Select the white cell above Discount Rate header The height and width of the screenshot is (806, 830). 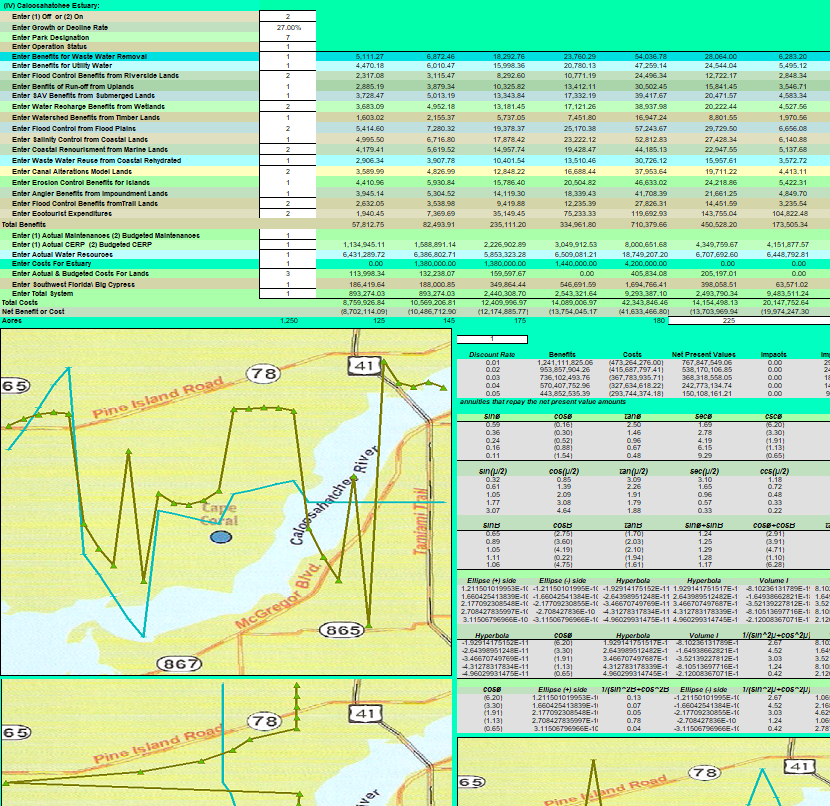click(490, 340)
